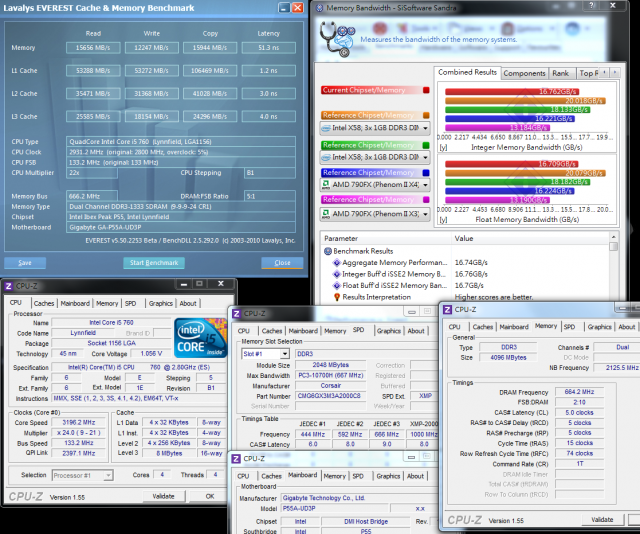Click the Parameter column header in Sandra
The width and height of the screenshot is (640, 534).
[387, 238]
